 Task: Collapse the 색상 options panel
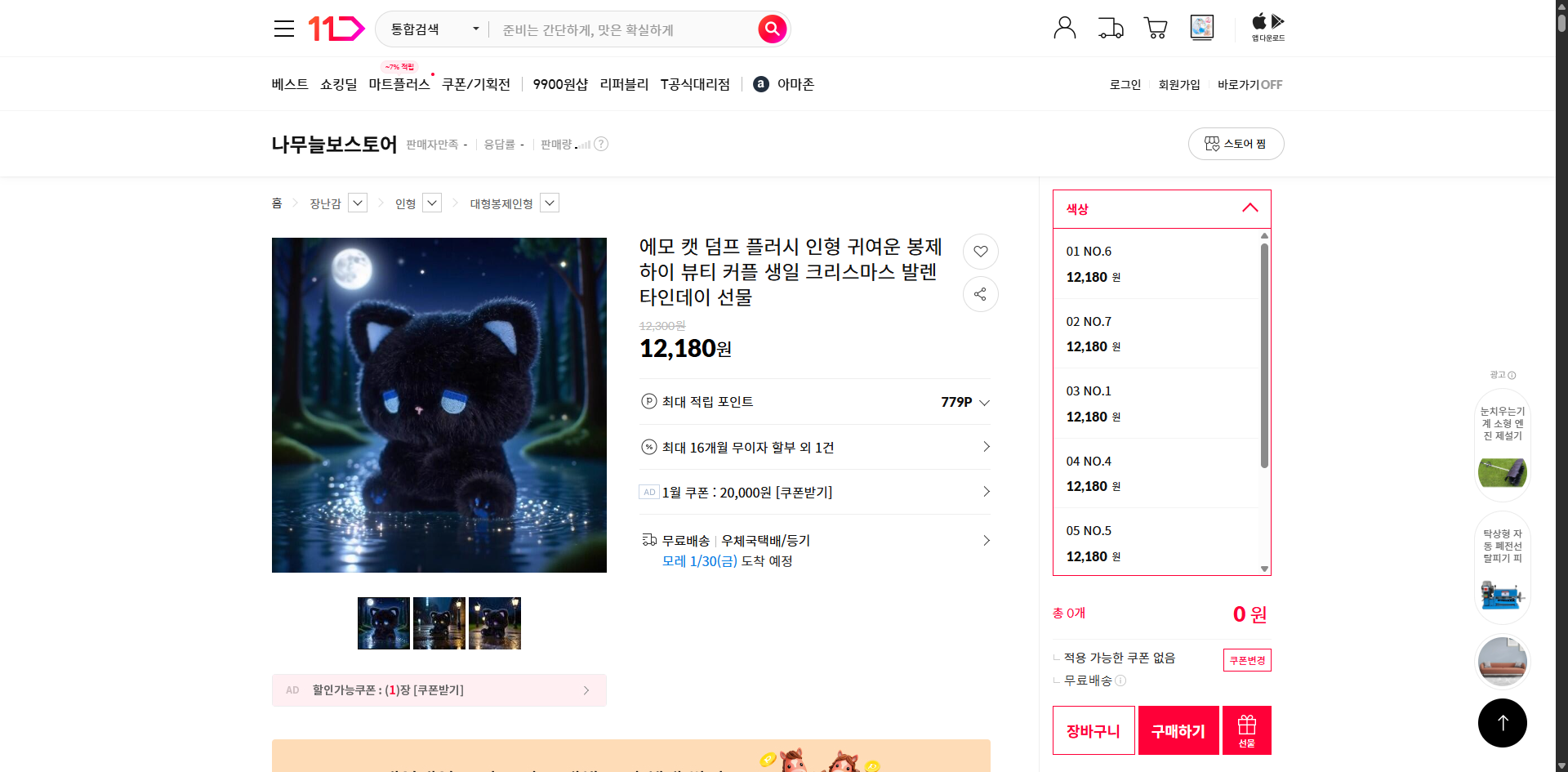[x=1249, y=208]
